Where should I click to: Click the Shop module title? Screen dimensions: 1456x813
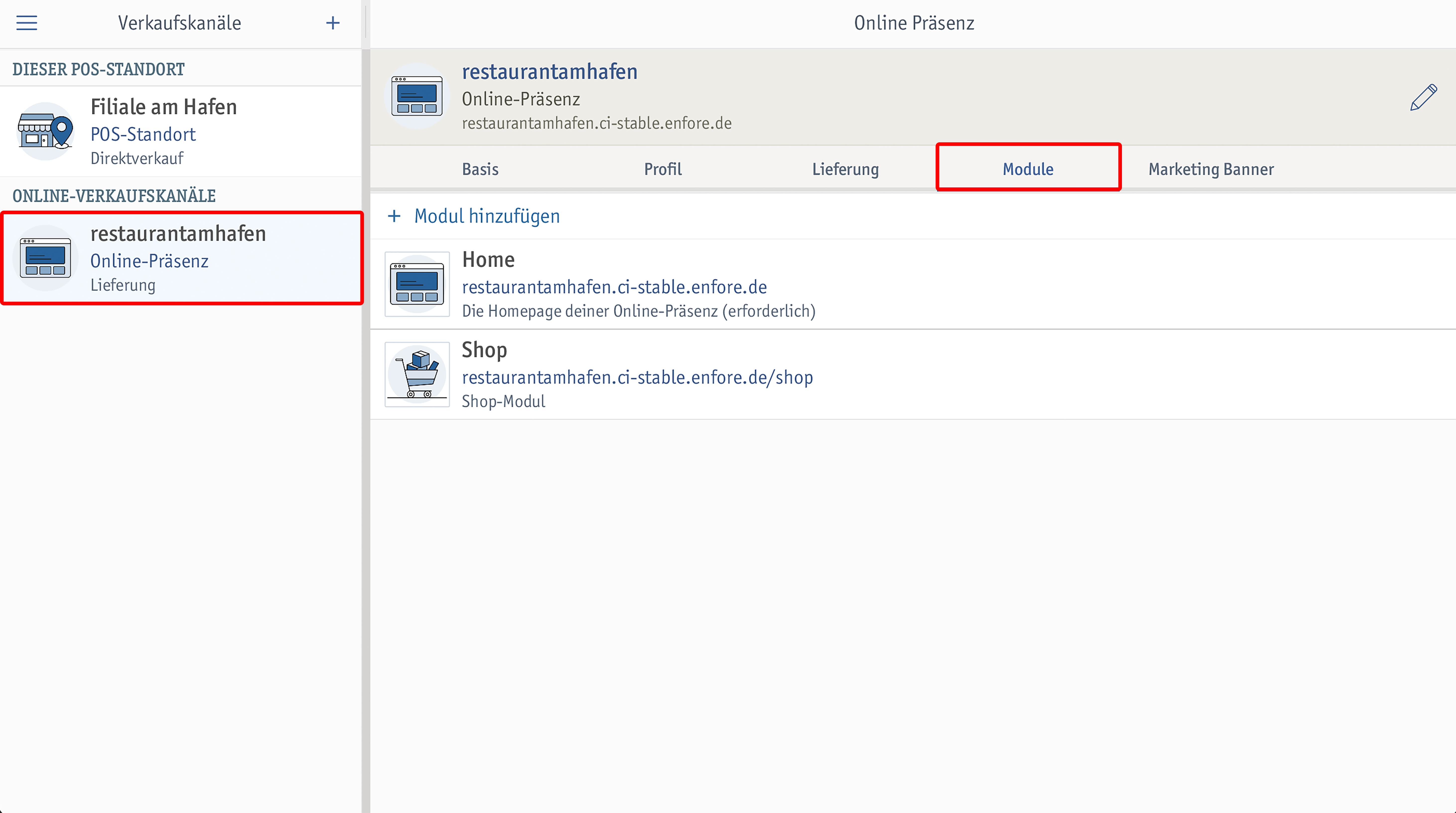tap(485, 350)
